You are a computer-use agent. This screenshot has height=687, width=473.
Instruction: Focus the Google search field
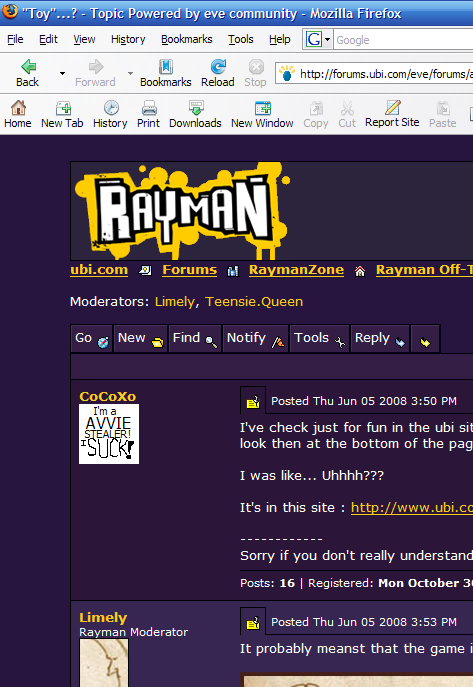(404, 40)
